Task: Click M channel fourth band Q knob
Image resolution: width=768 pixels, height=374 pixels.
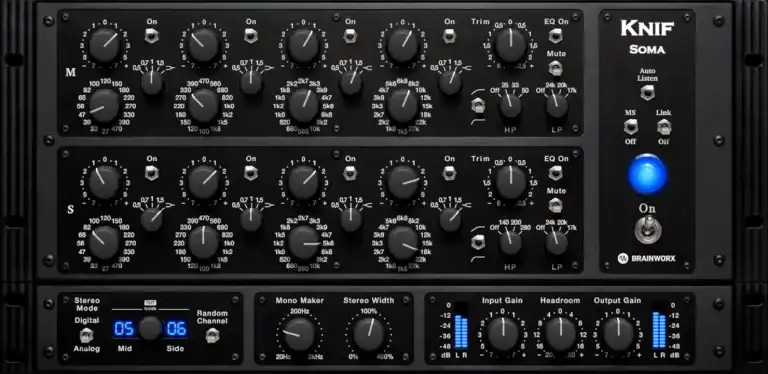Action: (x=450, y=83)
